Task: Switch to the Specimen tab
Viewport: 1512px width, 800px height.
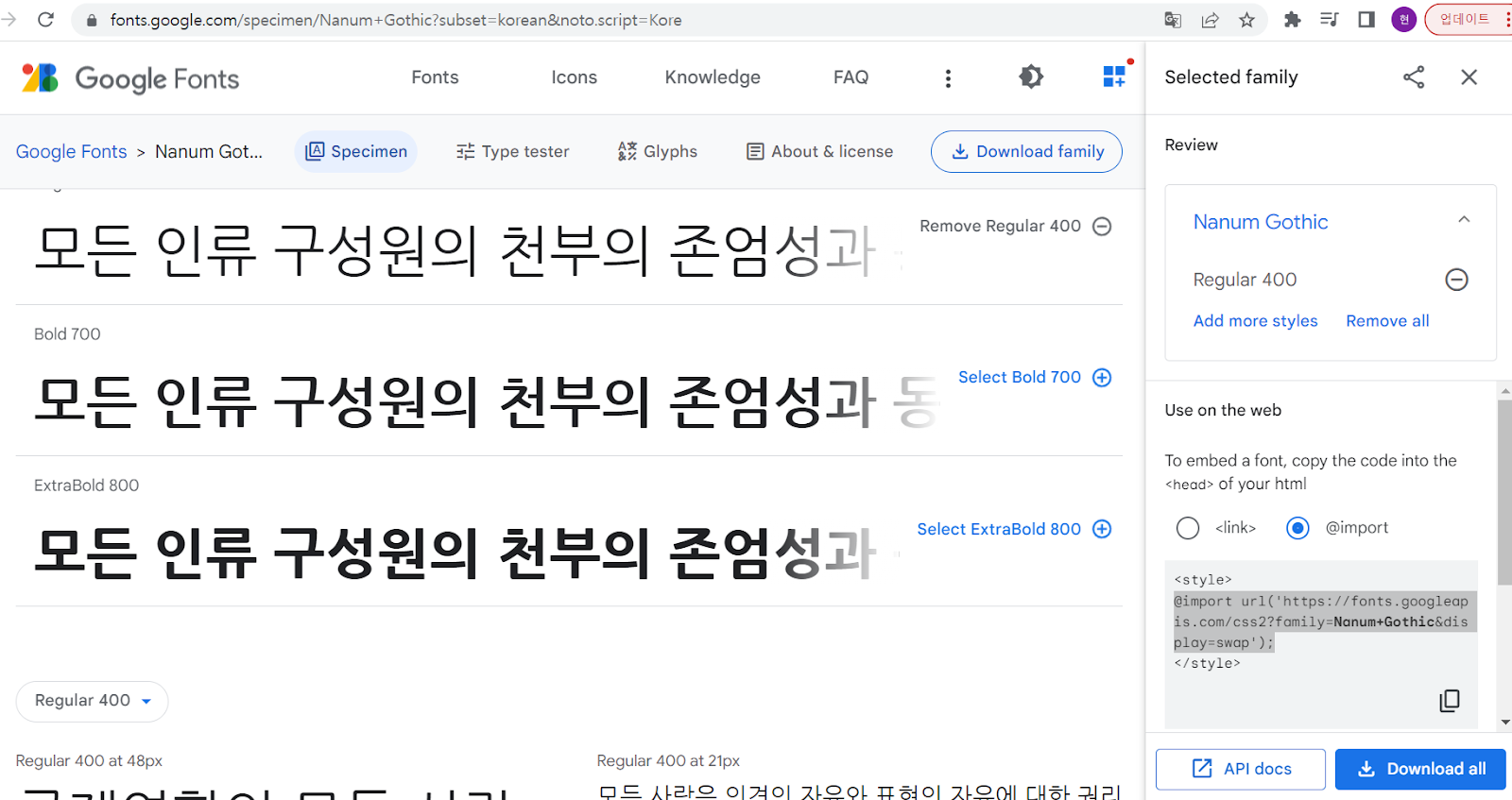Action: click(x=356, y=151)
